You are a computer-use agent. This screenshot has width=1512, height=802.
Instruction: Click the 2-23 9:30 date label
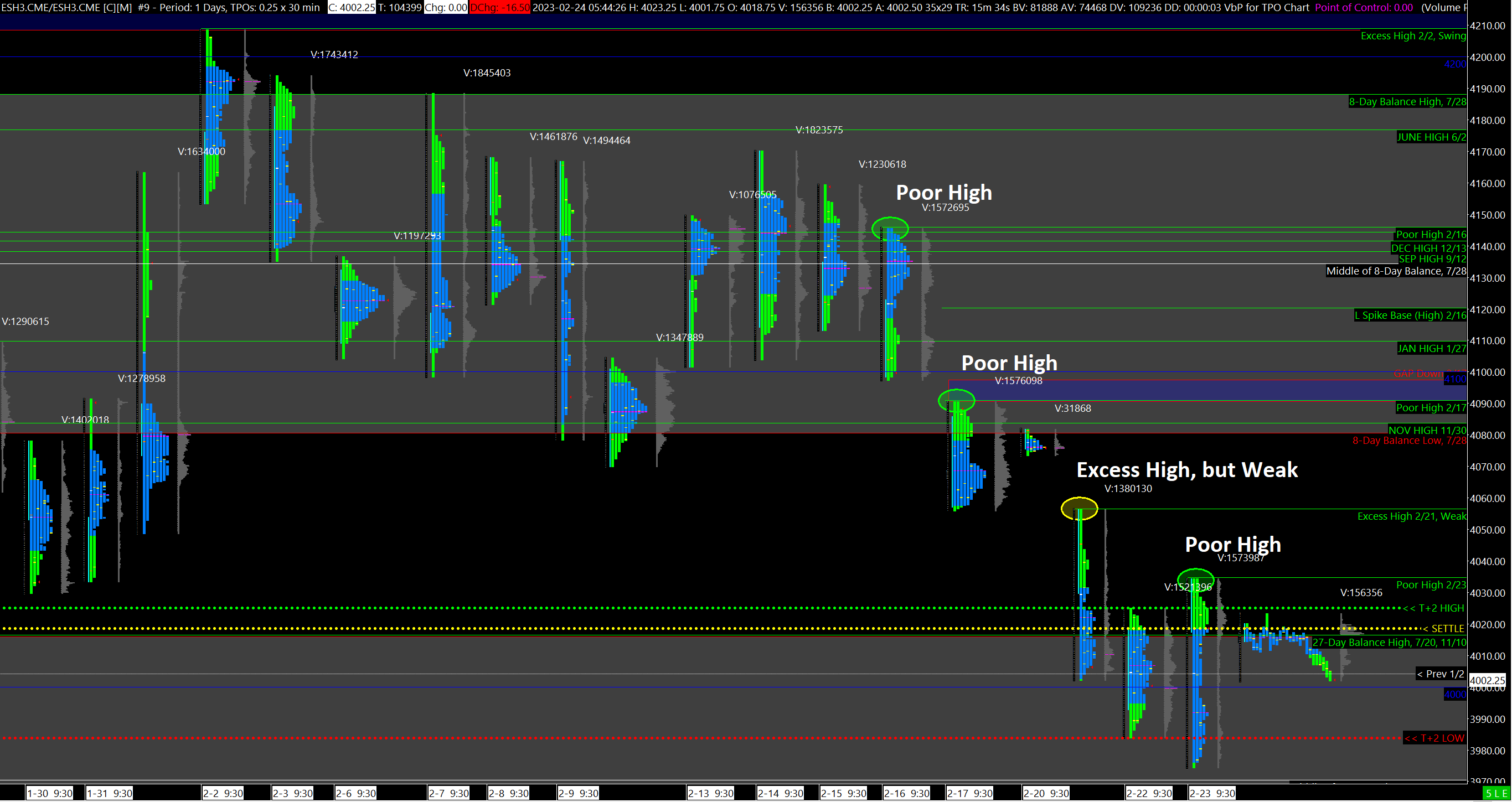(x=1211, y=794)
